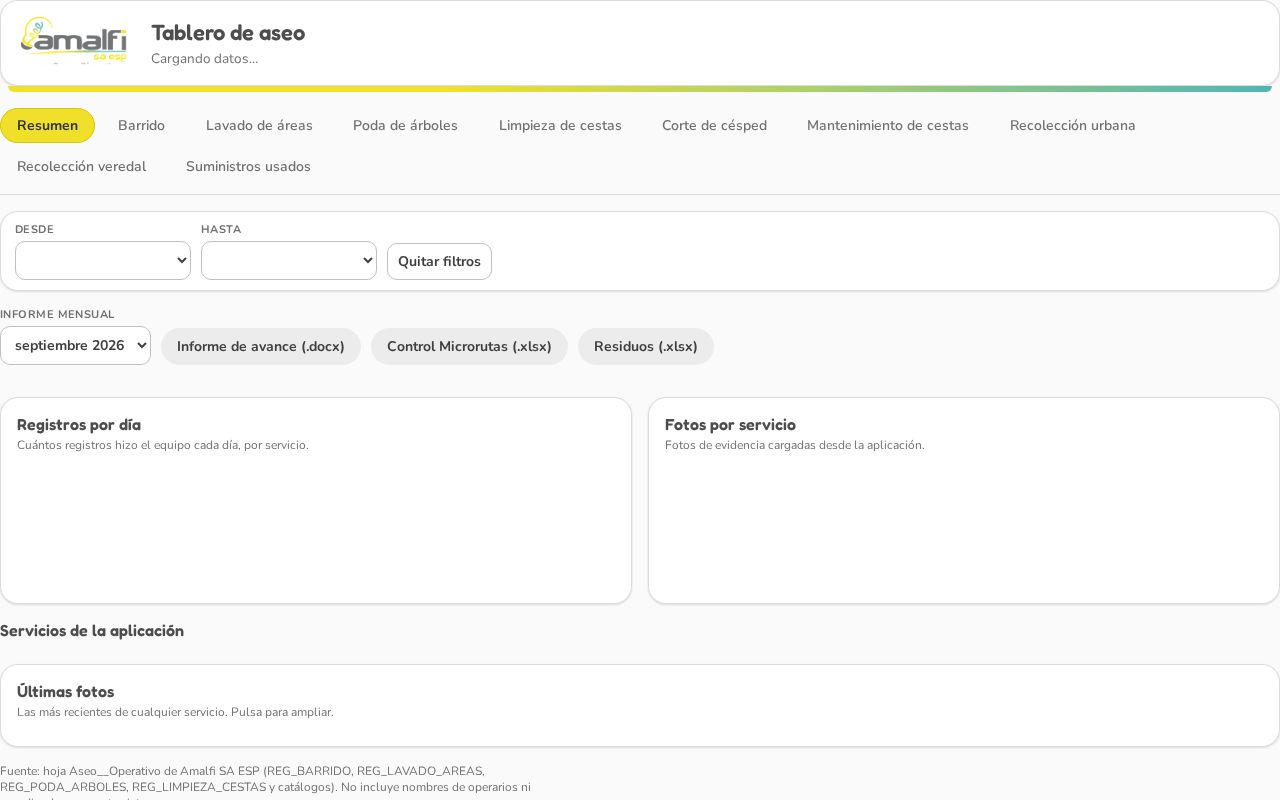This screenshot has width=1280, height=800.
Task: Expand the Desde date dropdown
Action: coord(103,261)
